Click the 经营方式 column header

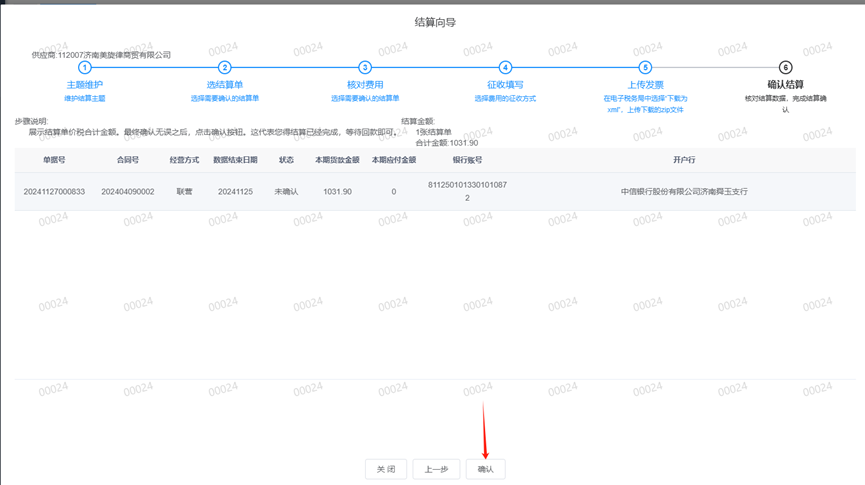pos(184,160)
